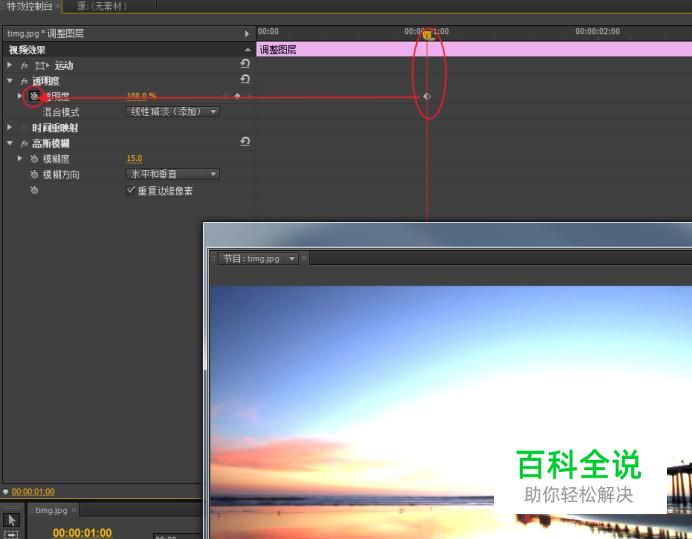Toggle stopwatch beside 重复边缘像素 checkbox
This screenshot has width=692, height=539.
point(34,190)
